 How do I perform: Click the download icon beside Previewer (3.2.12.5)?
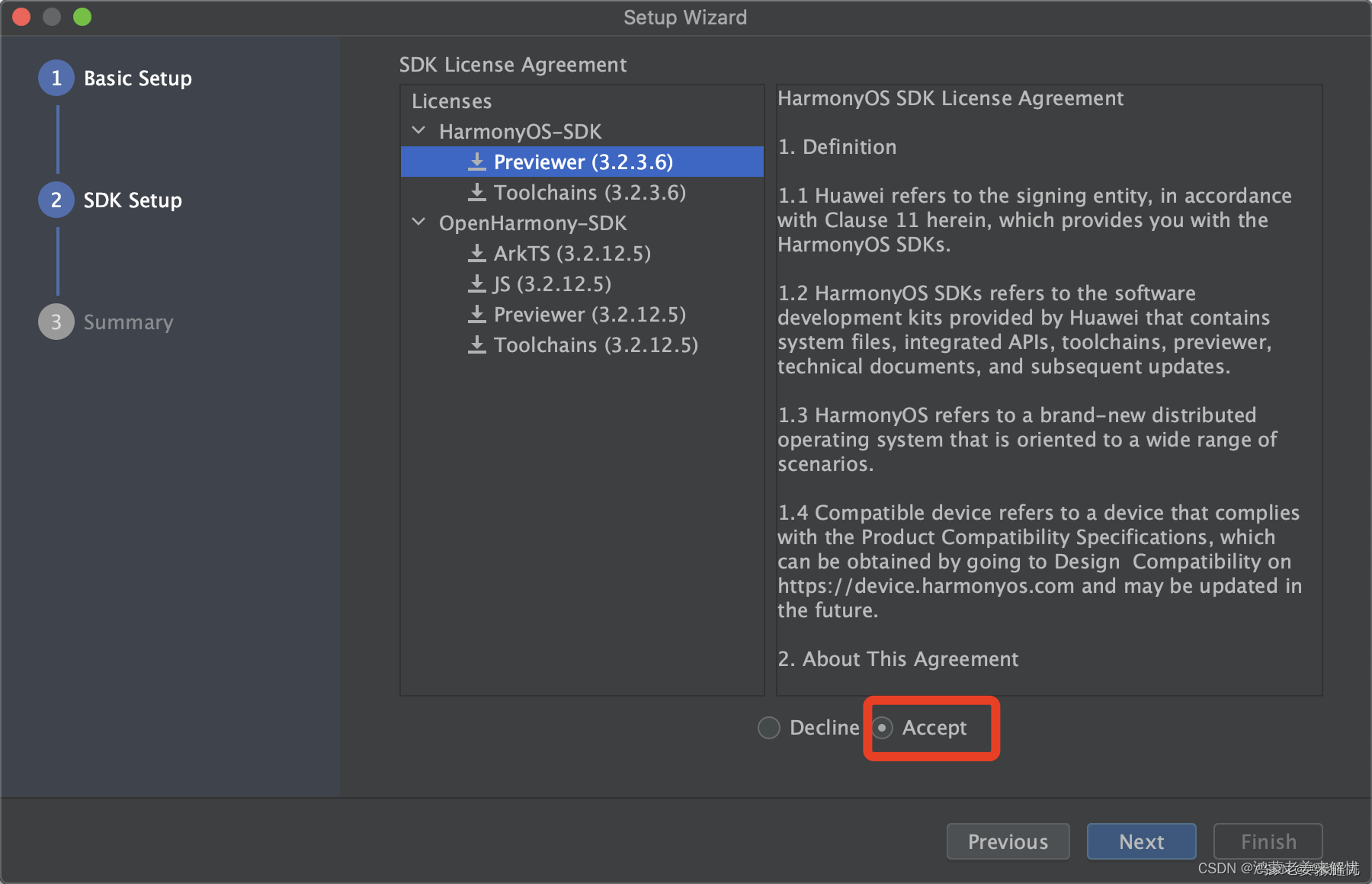[x=477, y=314]
